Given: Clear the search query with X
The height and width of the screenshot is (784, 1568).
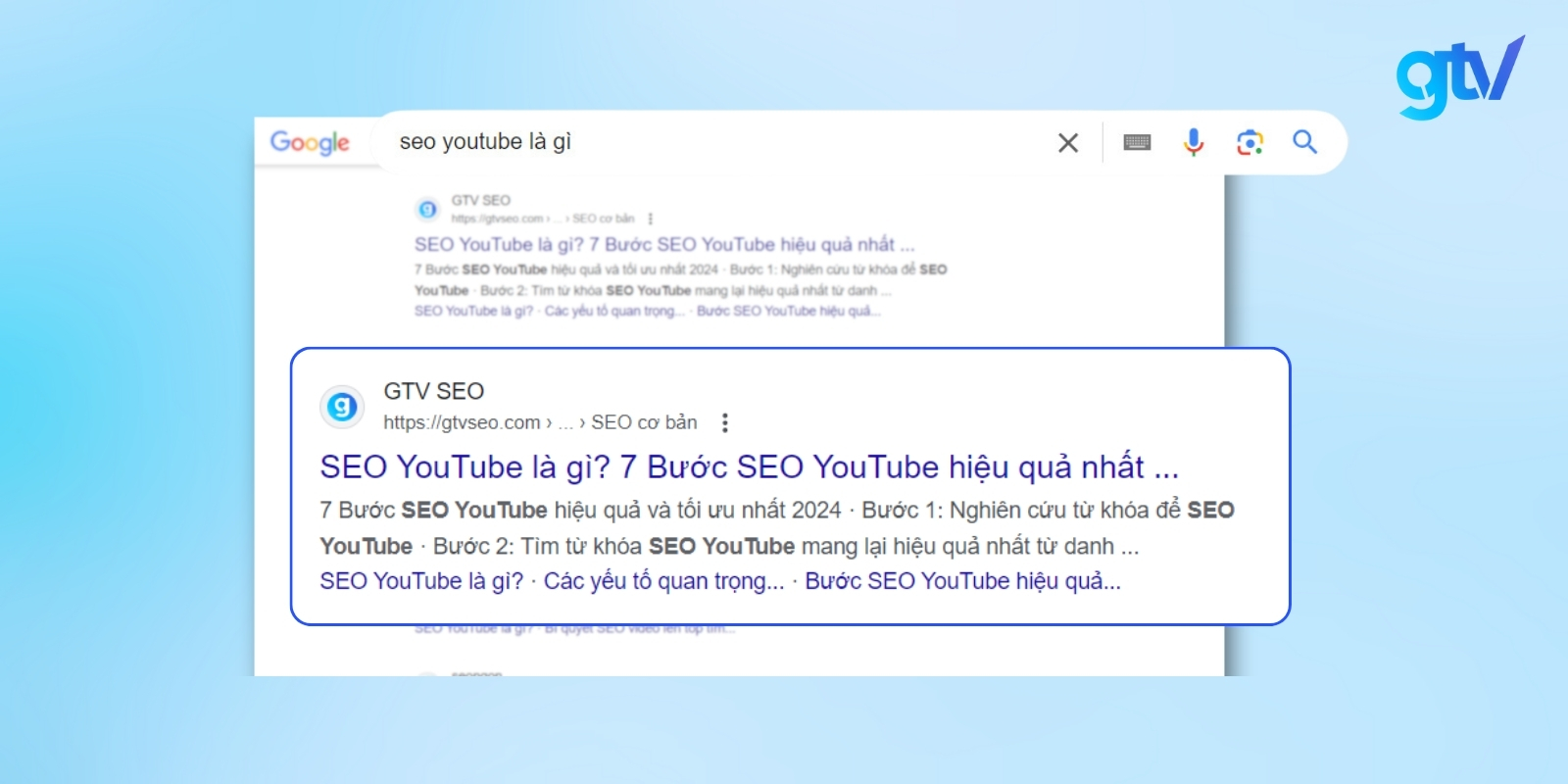Looking at the screenshot, I should pyautogui.click(x=1068, y=143).
